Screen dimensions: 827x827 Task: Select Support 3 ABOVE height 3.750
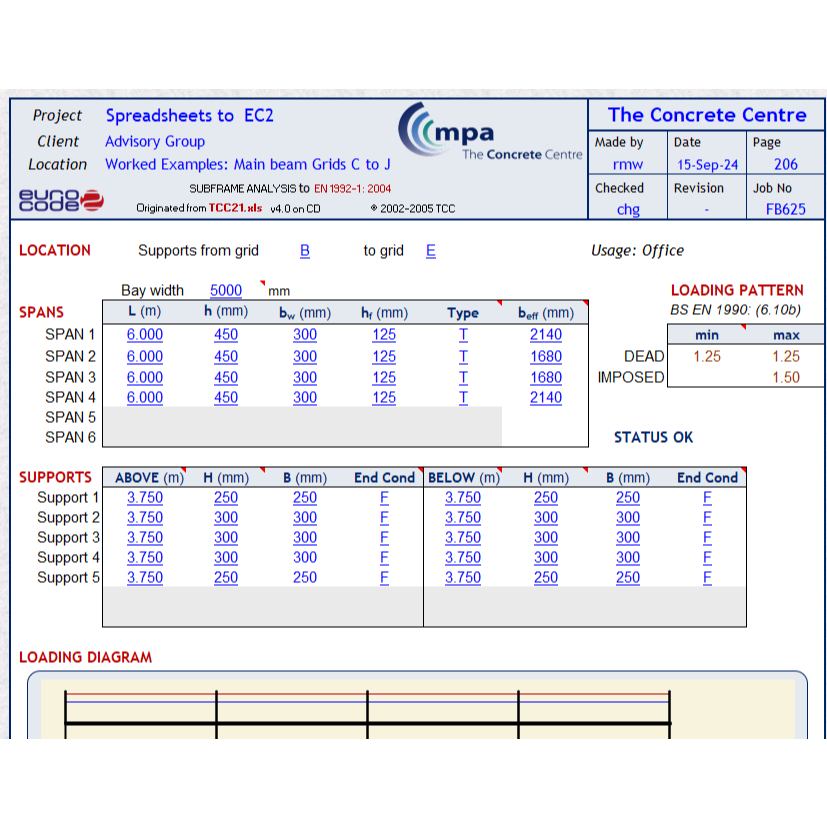(144, 537)
